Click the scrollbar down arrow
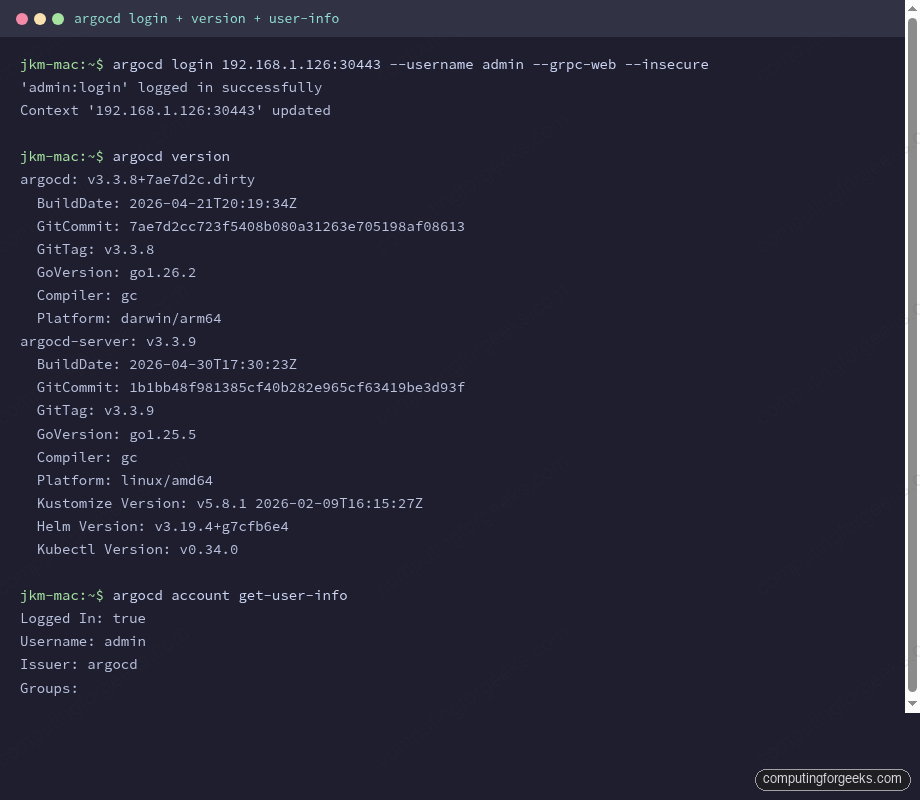The image size is (920, 800). tap(912, 703)
